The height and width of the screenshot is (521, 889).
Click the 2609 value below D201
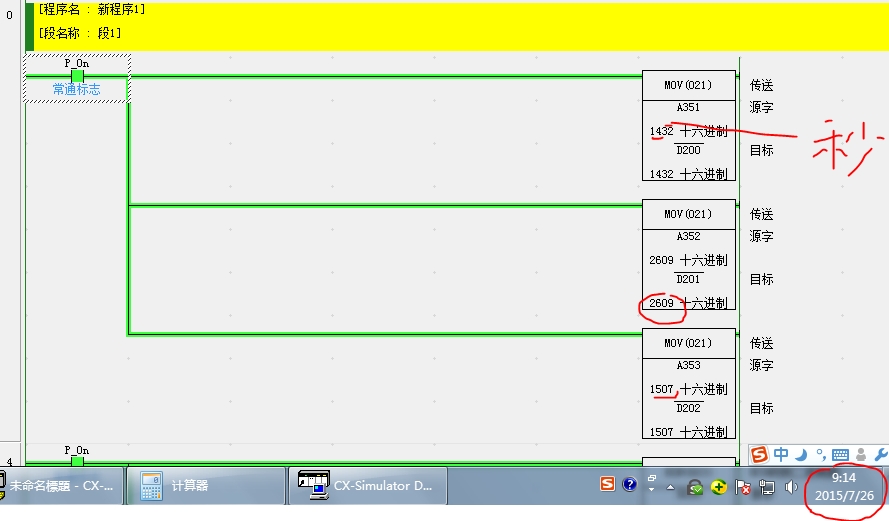pyautogui.click(x=662, y=303)
